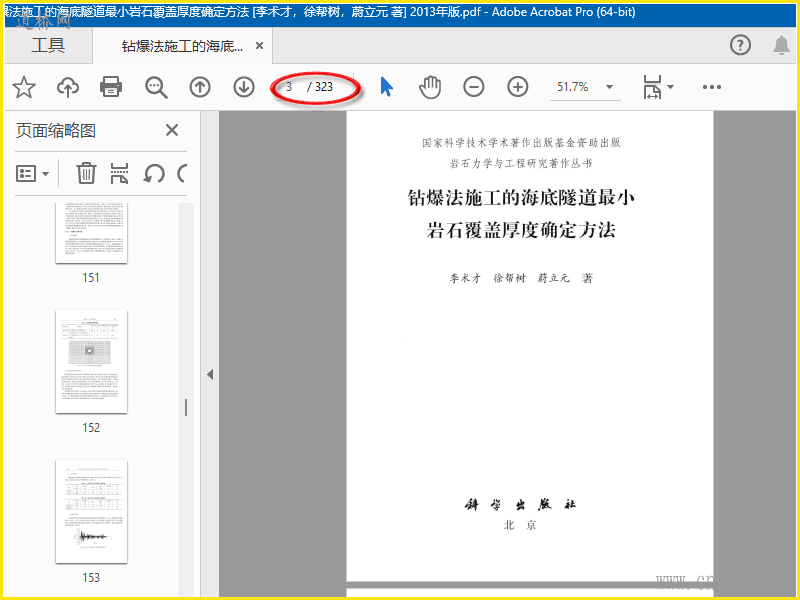Open the fit page width options

point(658,87)
